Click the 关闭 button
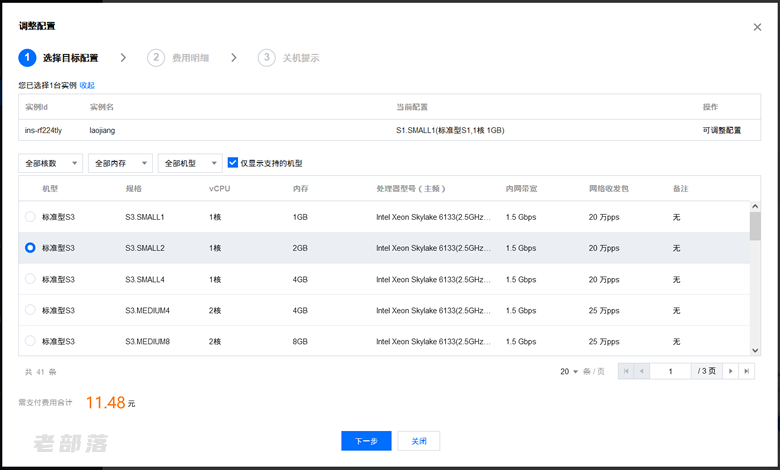This screenshot has width=780, height=470. (x=419, y=441)
